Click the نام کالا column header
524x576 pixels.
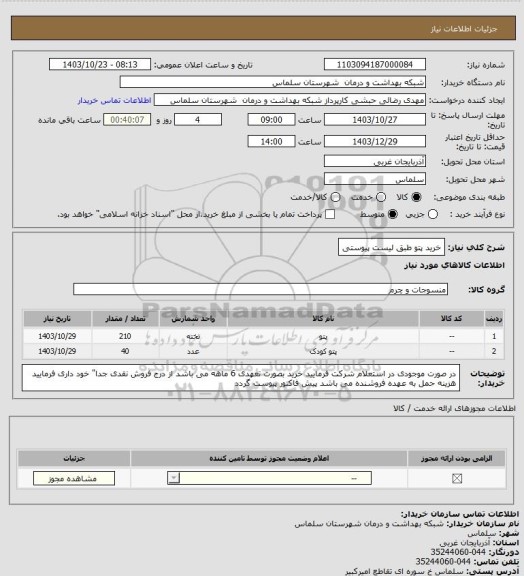323,319
